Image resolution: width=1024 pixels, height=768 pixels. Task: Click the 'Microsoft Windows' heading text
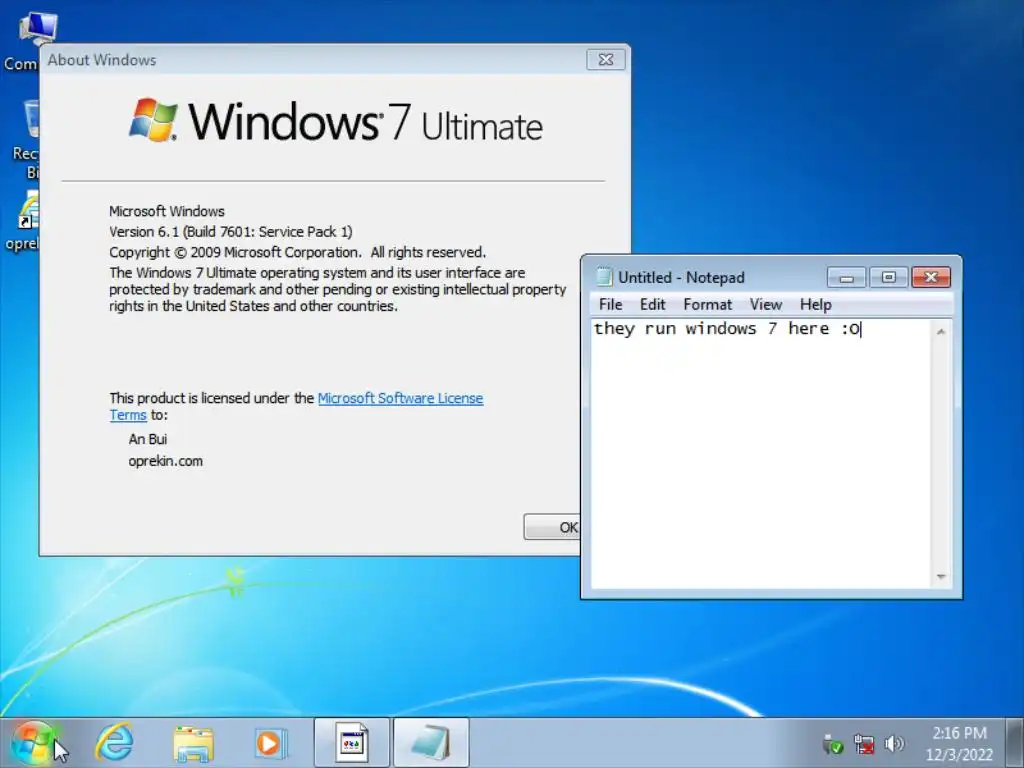167,212
